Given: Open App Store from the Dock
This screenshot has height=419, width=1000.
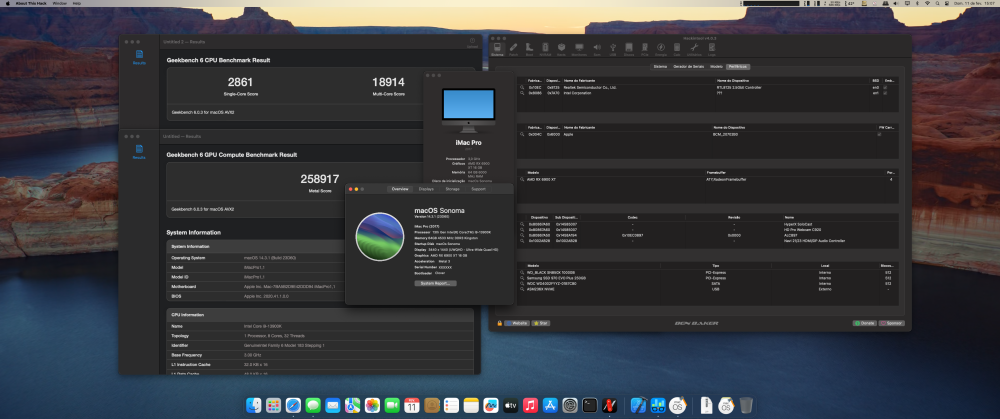Looking at the screenshot, I should click(550, 405).
